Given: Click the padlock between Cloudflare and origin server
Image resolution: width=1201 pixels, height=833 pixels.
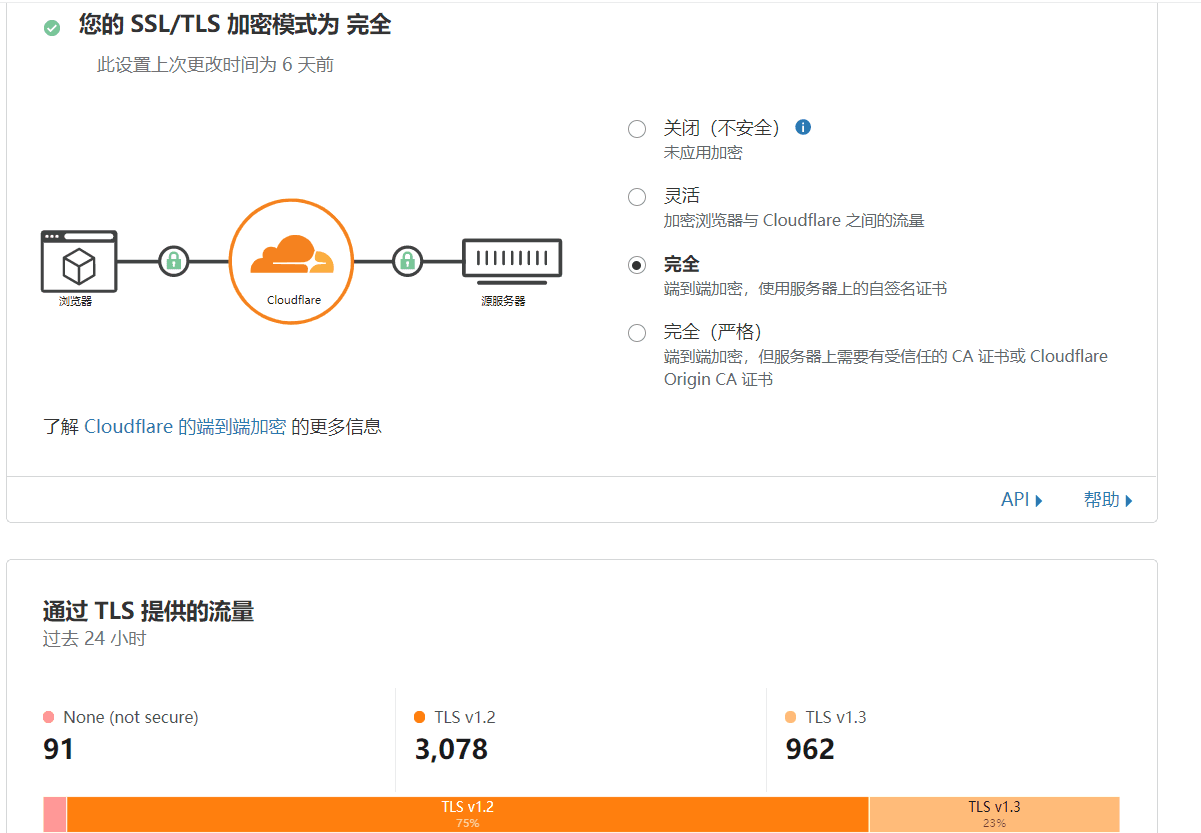Looking at the screenshot, I should point(407,262).
